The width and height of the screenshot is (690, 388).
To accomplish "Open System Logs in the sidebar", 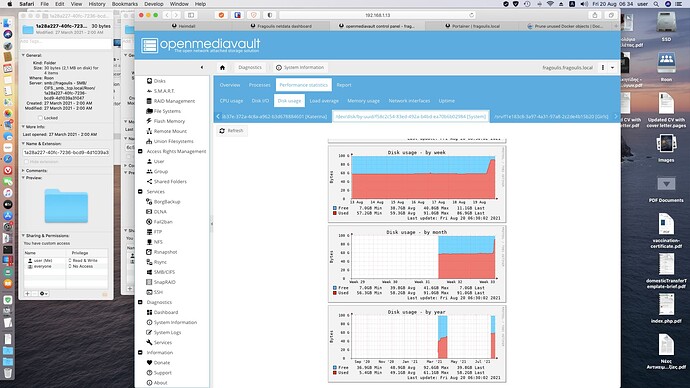I will [163, 333].
